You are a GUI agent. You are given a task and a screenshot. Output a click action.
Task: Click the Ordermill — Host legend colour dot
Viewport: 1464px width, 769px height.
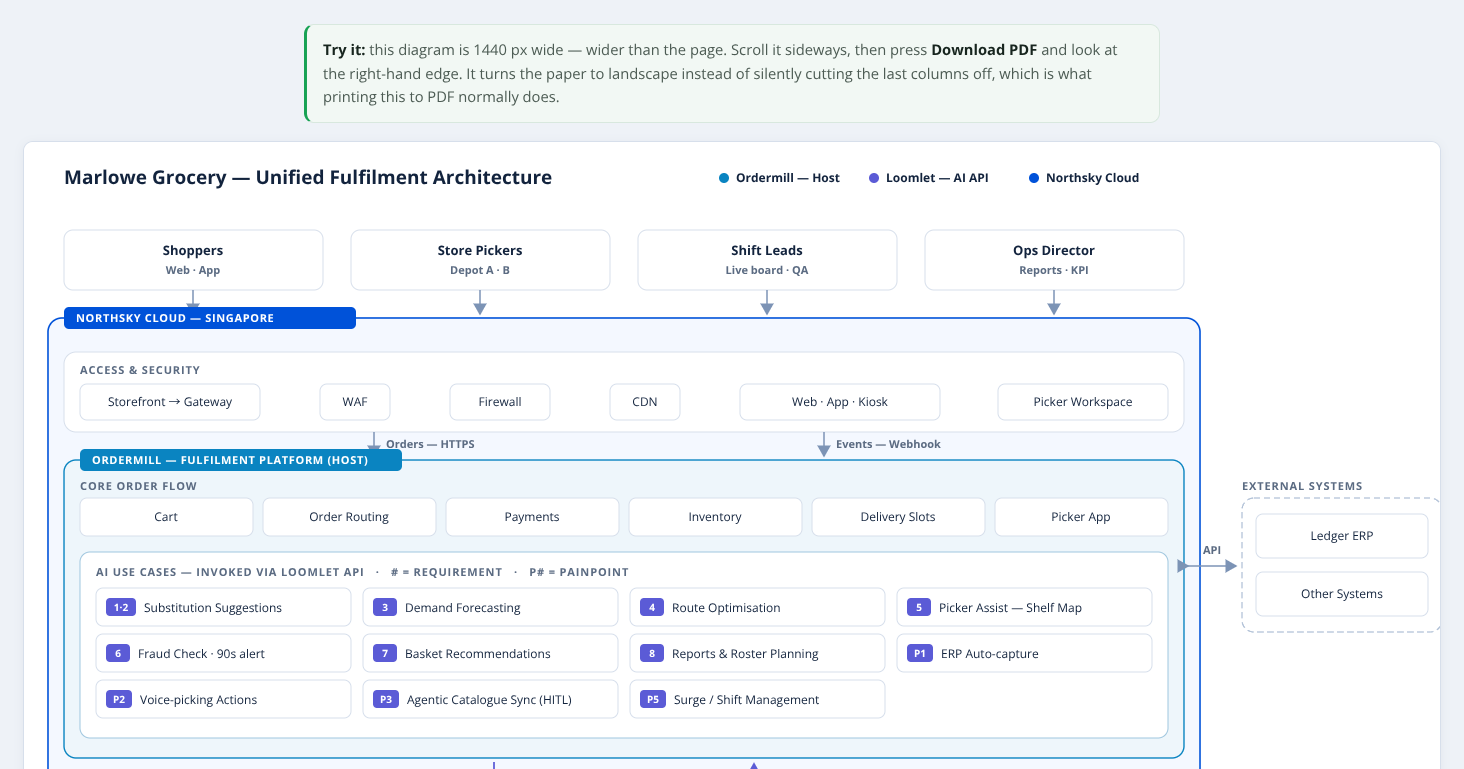click(x=724, y=178)
